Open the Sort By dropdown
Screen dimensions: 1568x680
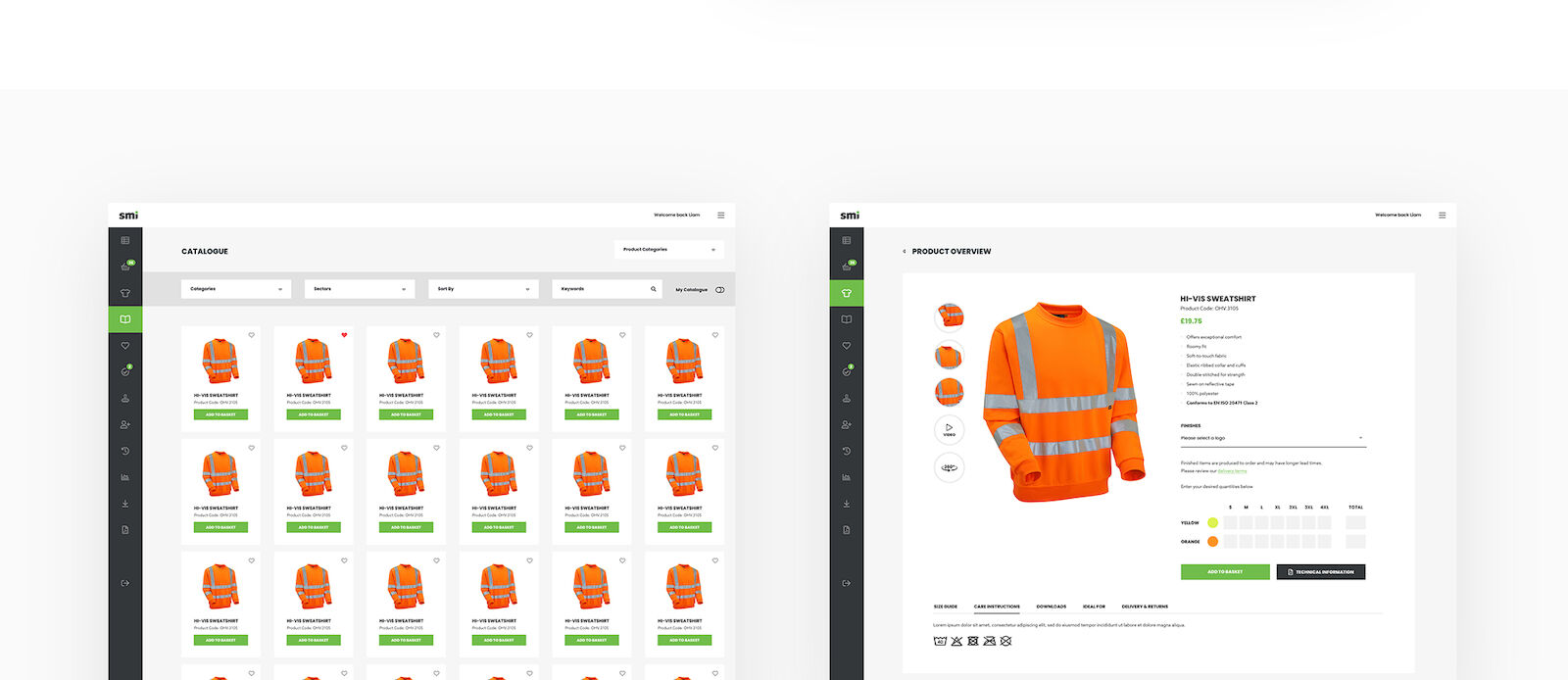click(483, 289)
